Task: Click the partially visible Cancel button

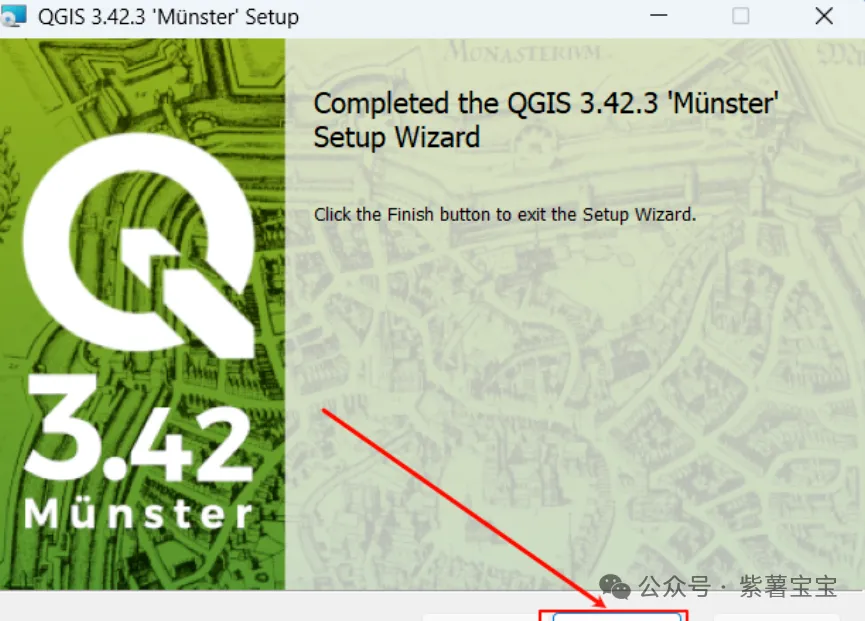Action: [x=777, y=617]
